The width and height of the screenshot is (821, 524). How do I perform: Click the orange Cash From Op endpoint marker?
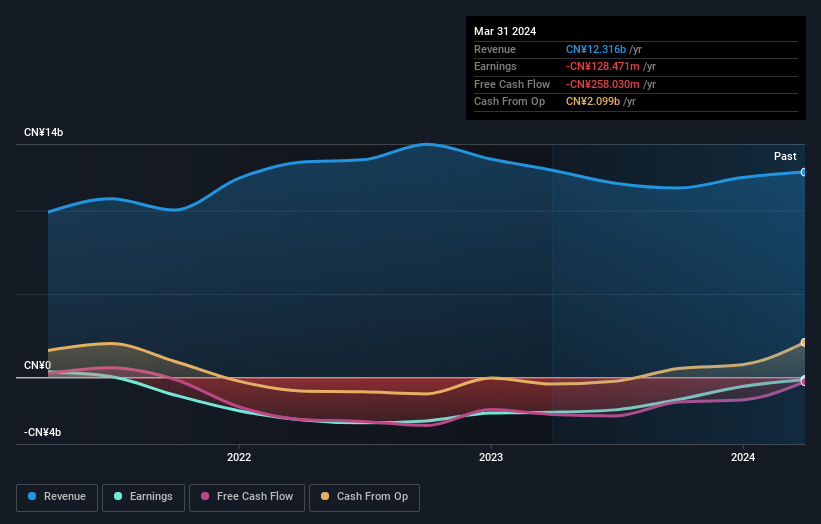pos(804,342)
